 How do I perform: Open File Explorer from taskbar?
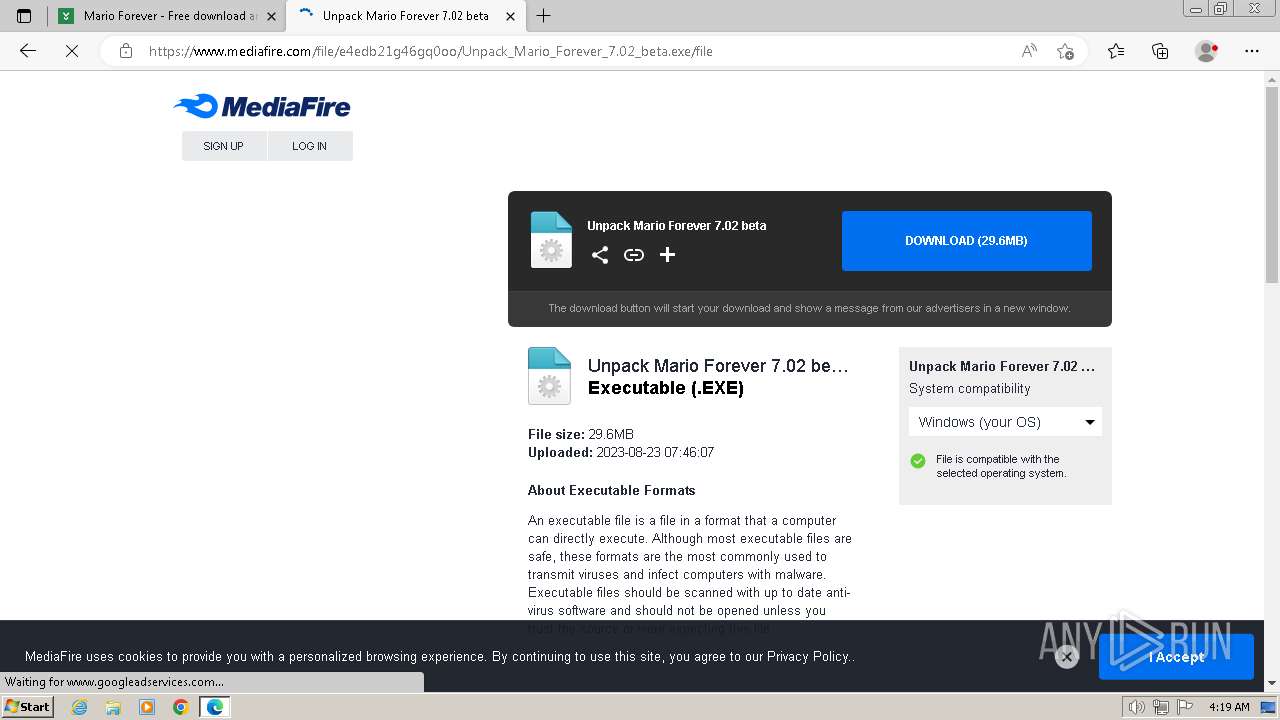(113, 707)
